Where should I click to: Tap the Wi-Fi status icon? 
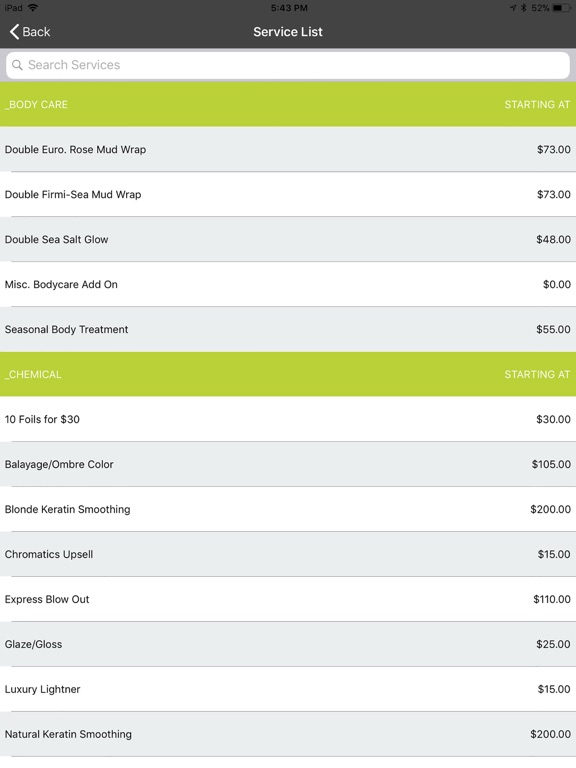coord(33,7)
